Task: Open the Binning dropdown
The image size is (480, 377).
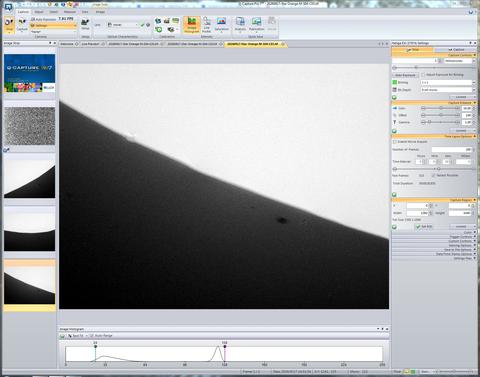Action: [x=448, y=82]
